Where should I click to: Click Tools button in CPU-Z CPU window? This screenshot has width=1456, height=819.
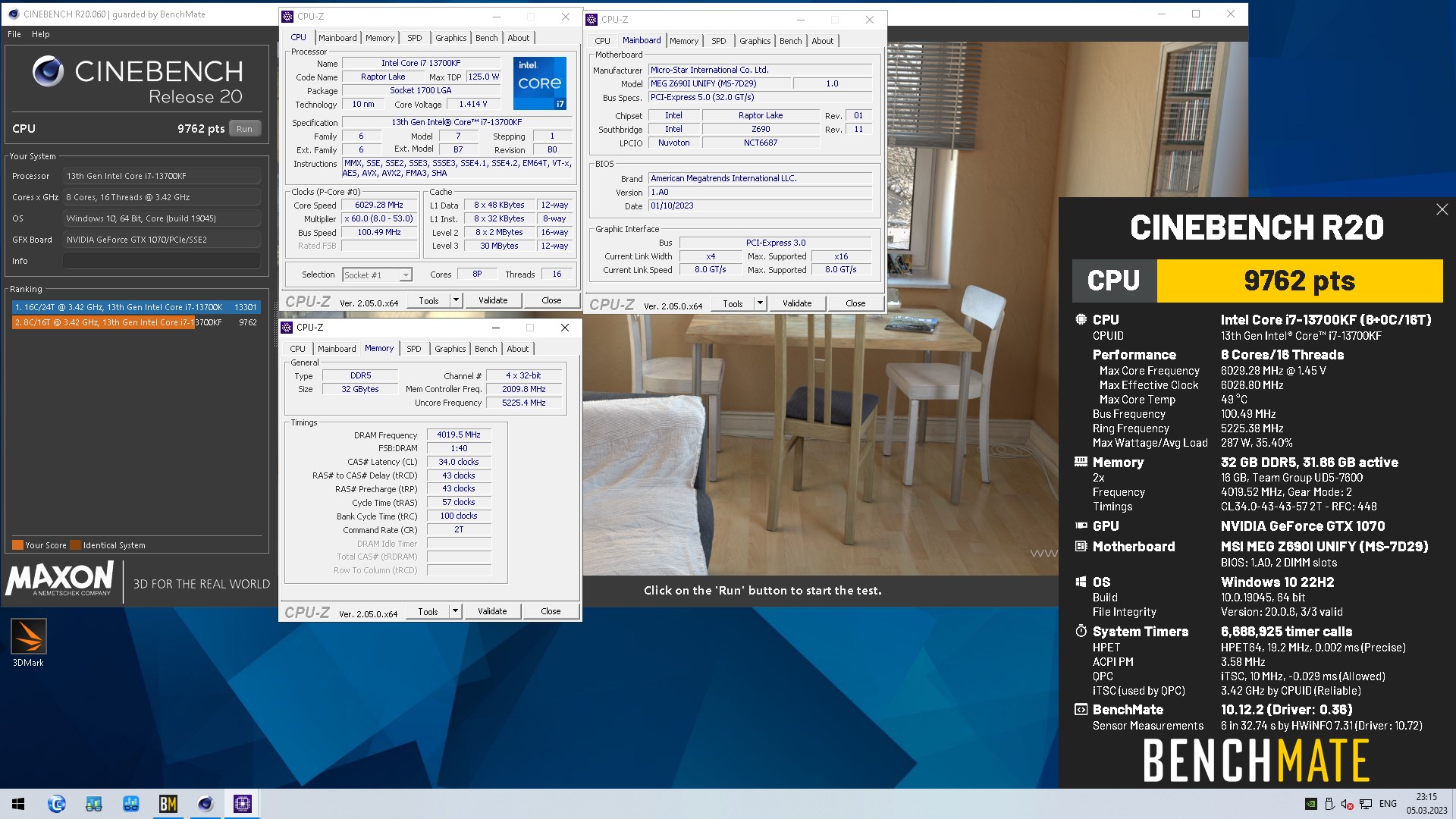coord(428,301)
